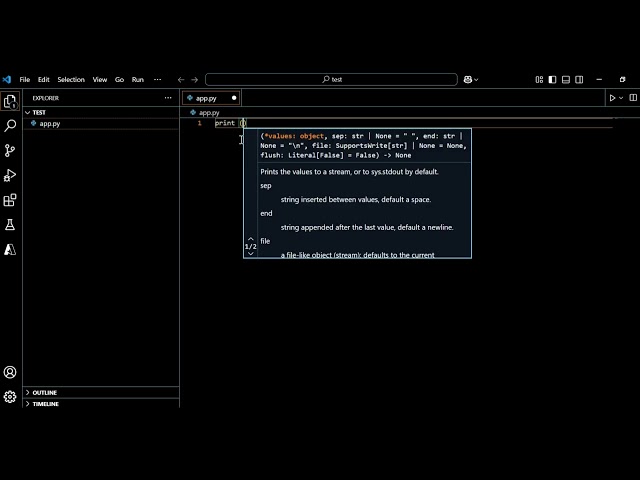Open the Search view in activity bar

tap(10, 126)
